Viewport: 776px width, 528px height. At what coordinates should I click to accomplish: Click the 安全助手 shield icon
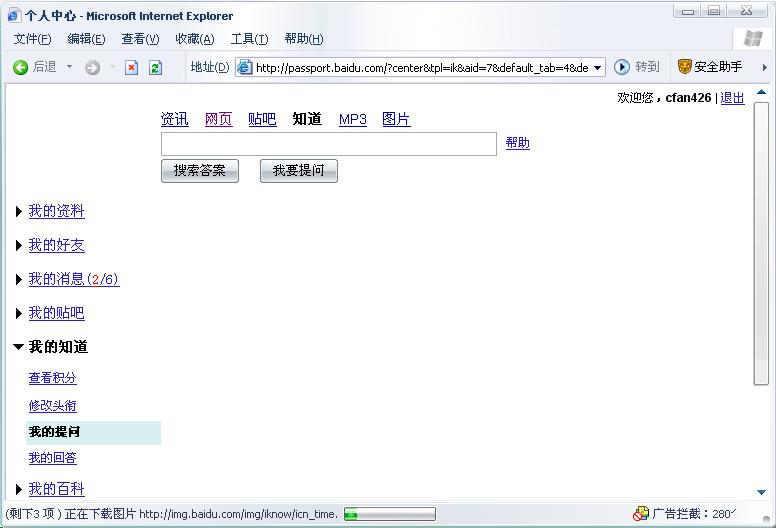coord(684,66)
